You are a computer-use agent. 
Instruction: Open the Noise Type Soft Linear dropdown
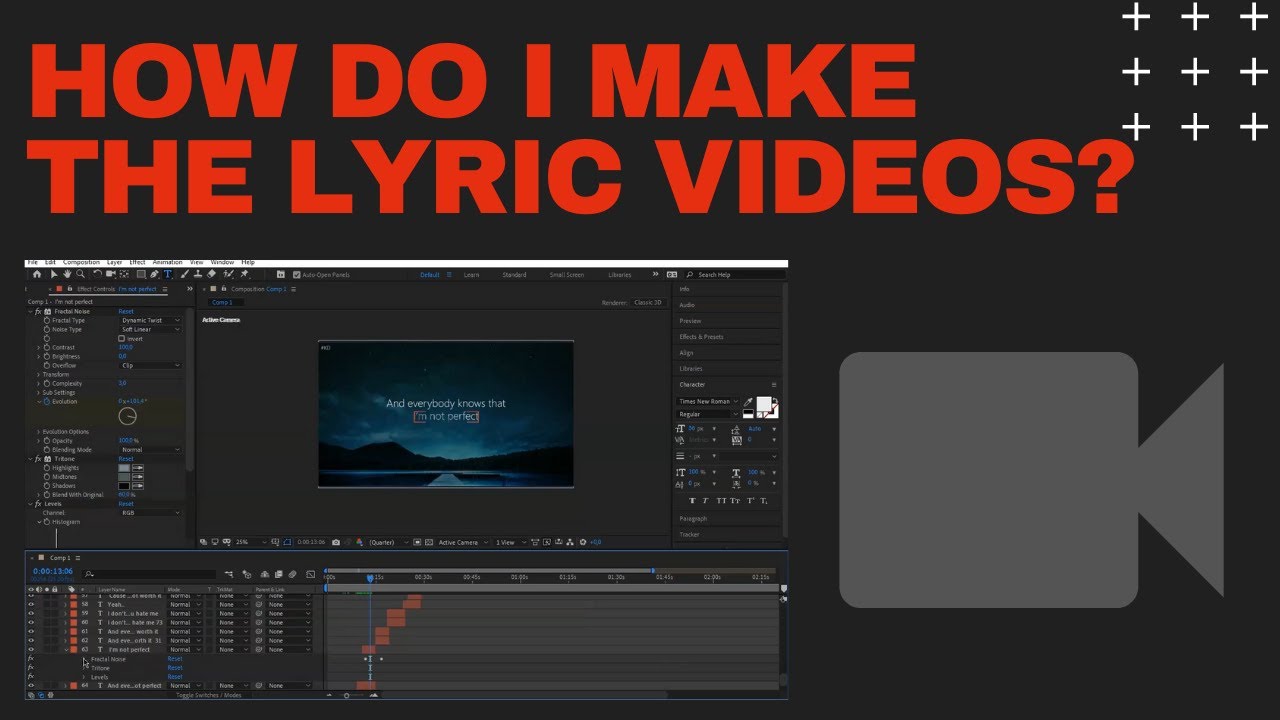coord(151,329)
